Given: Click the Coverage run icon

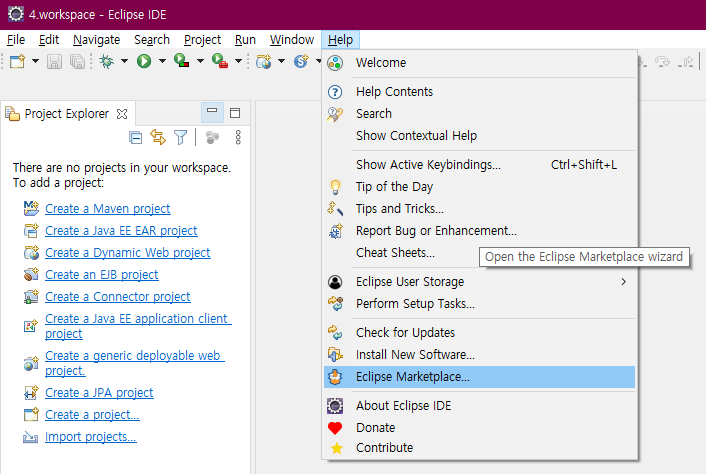Looking at the screenshot, I should point(181,61).
